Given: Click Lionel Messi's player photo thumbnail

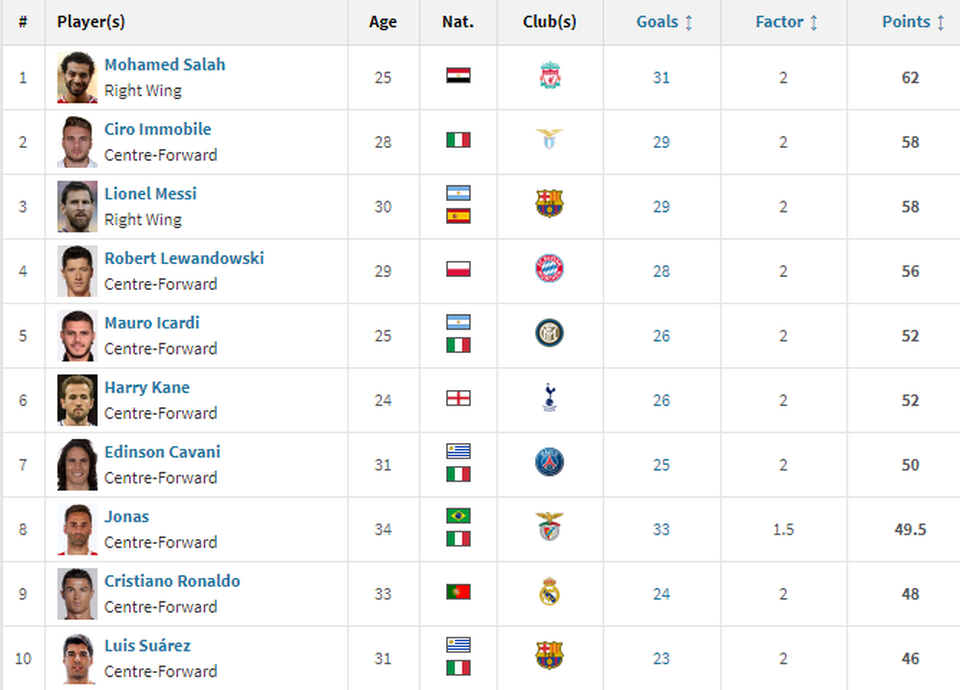Looking at the screenshot, I should (77, 206).
